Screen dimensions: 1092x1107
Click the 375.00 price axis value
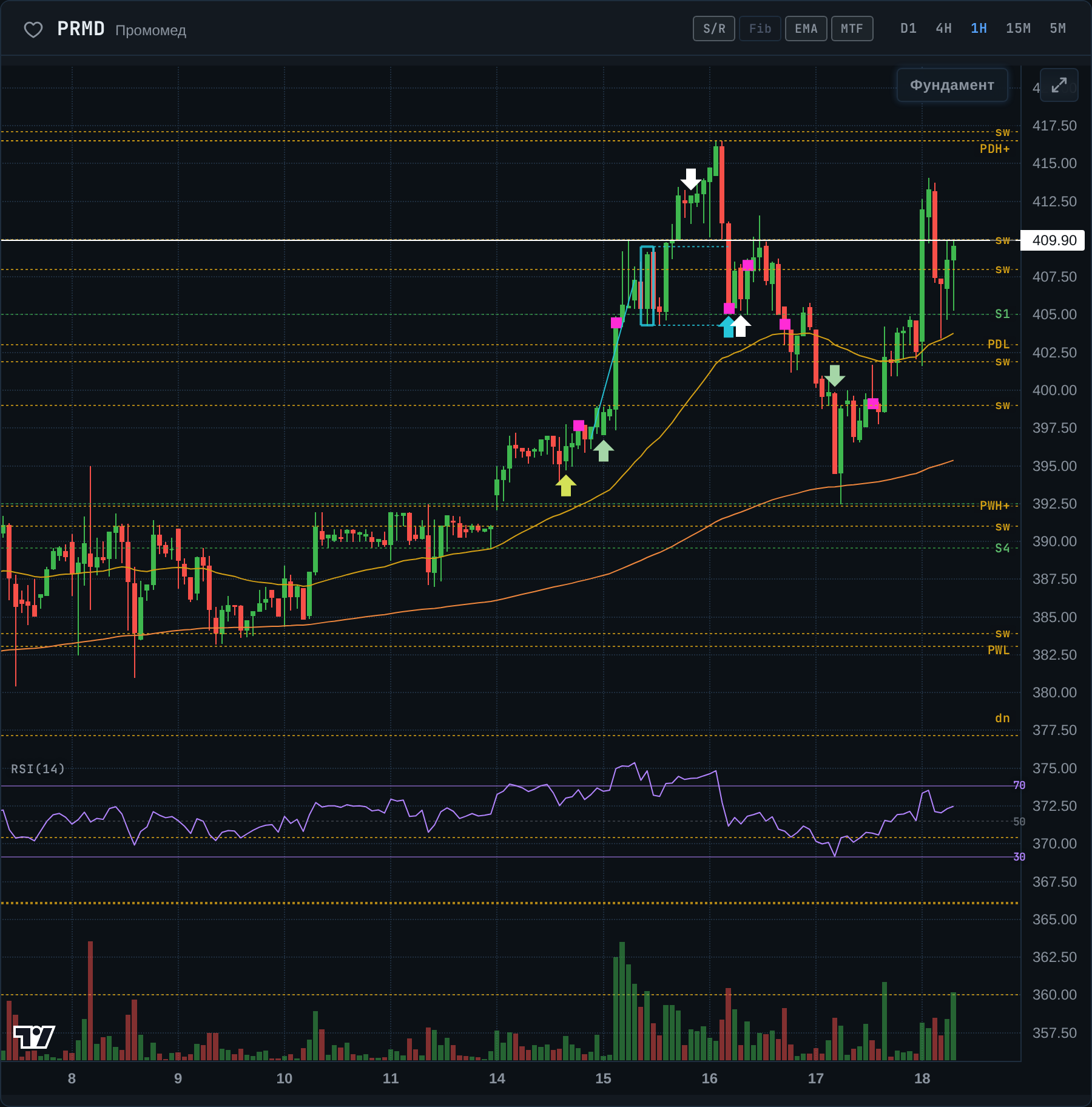pos(1054,768)
